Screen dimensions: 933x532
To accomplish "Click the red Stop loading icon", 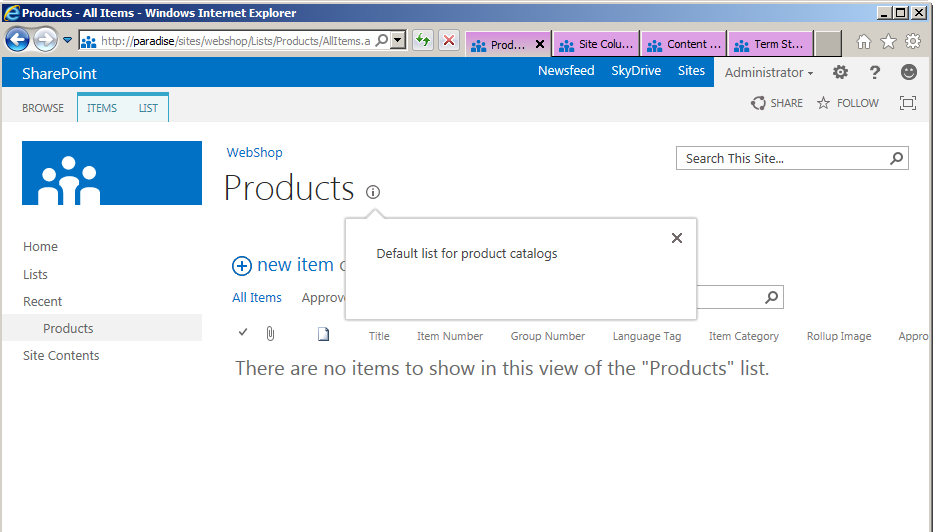I will [449, 40].
